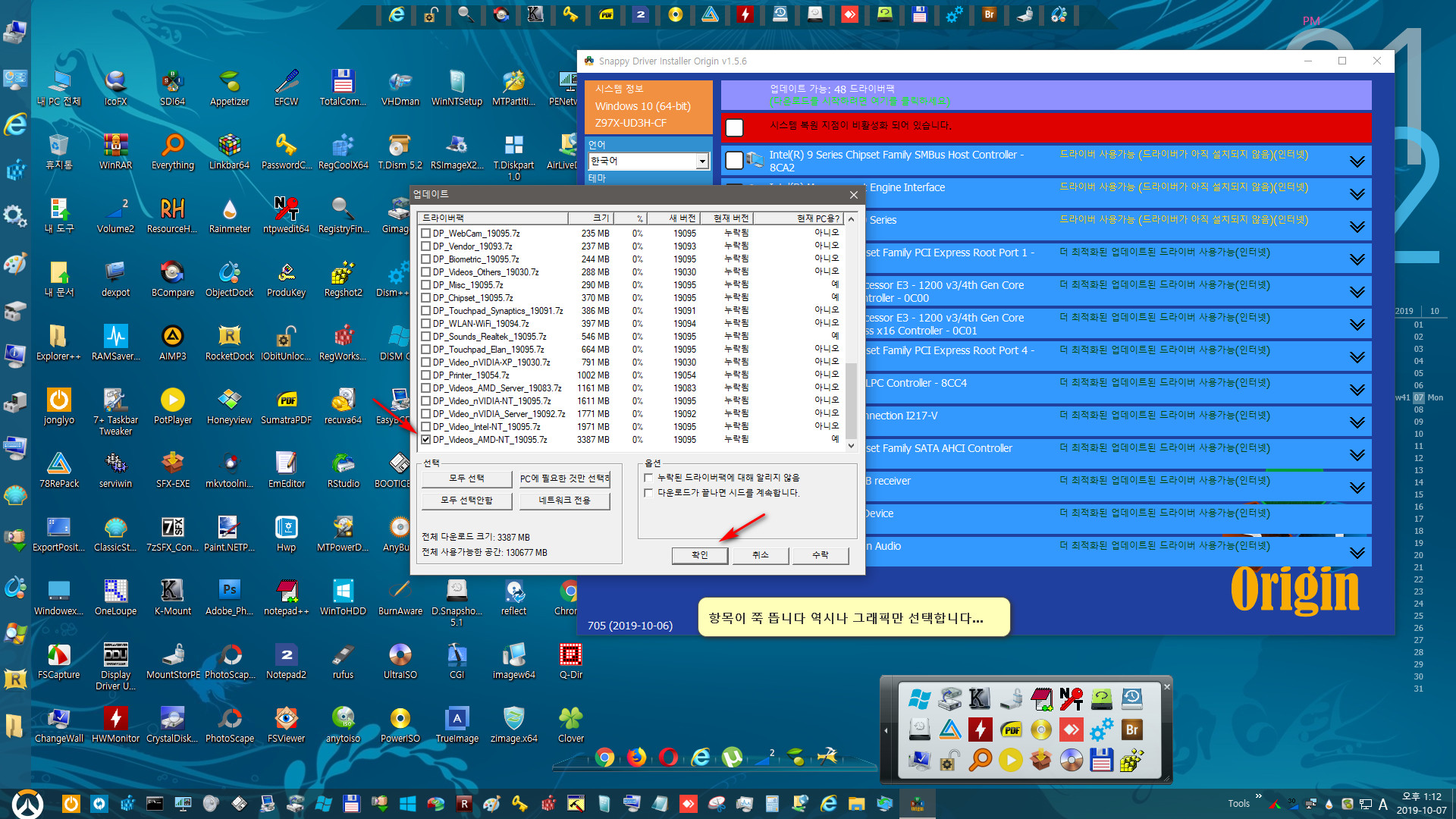Screen dimensions: 1456x819
Task: Check the DP_Sounds_Realtek_19095.7z driver pack
Action: 426,337
